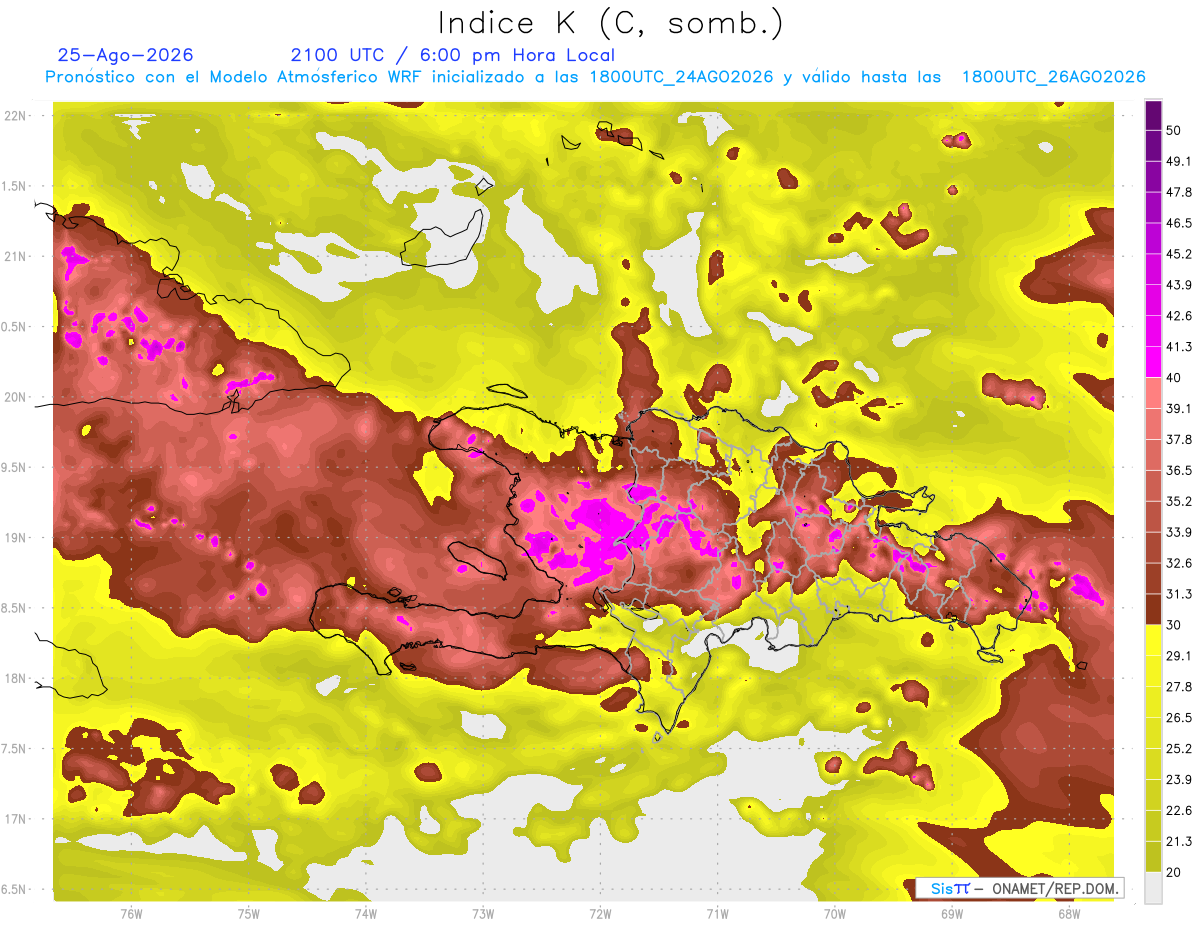The height and width of the screenshot is (927, 1200).
Task: Click the color bar value "25.2"
Action: tap(1179, 749)
